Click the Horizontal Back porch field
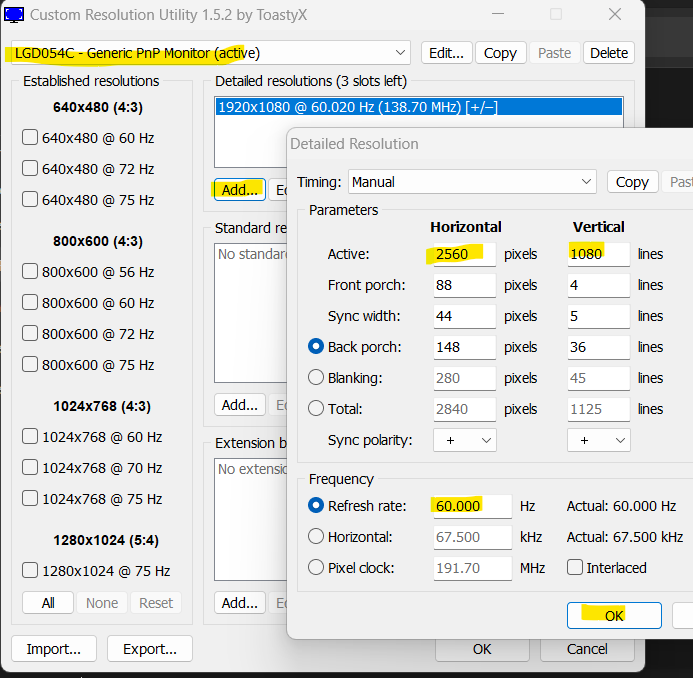Screen dimensions: 693x678 coord(465,347)
